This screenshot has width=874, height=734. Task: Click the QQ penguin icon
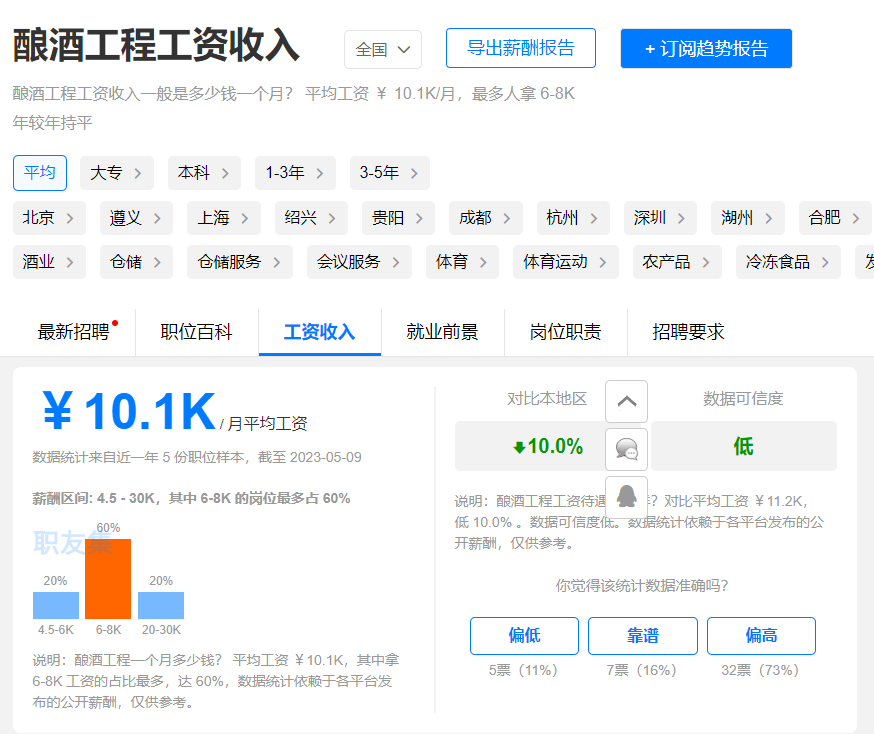pos(627,497)
